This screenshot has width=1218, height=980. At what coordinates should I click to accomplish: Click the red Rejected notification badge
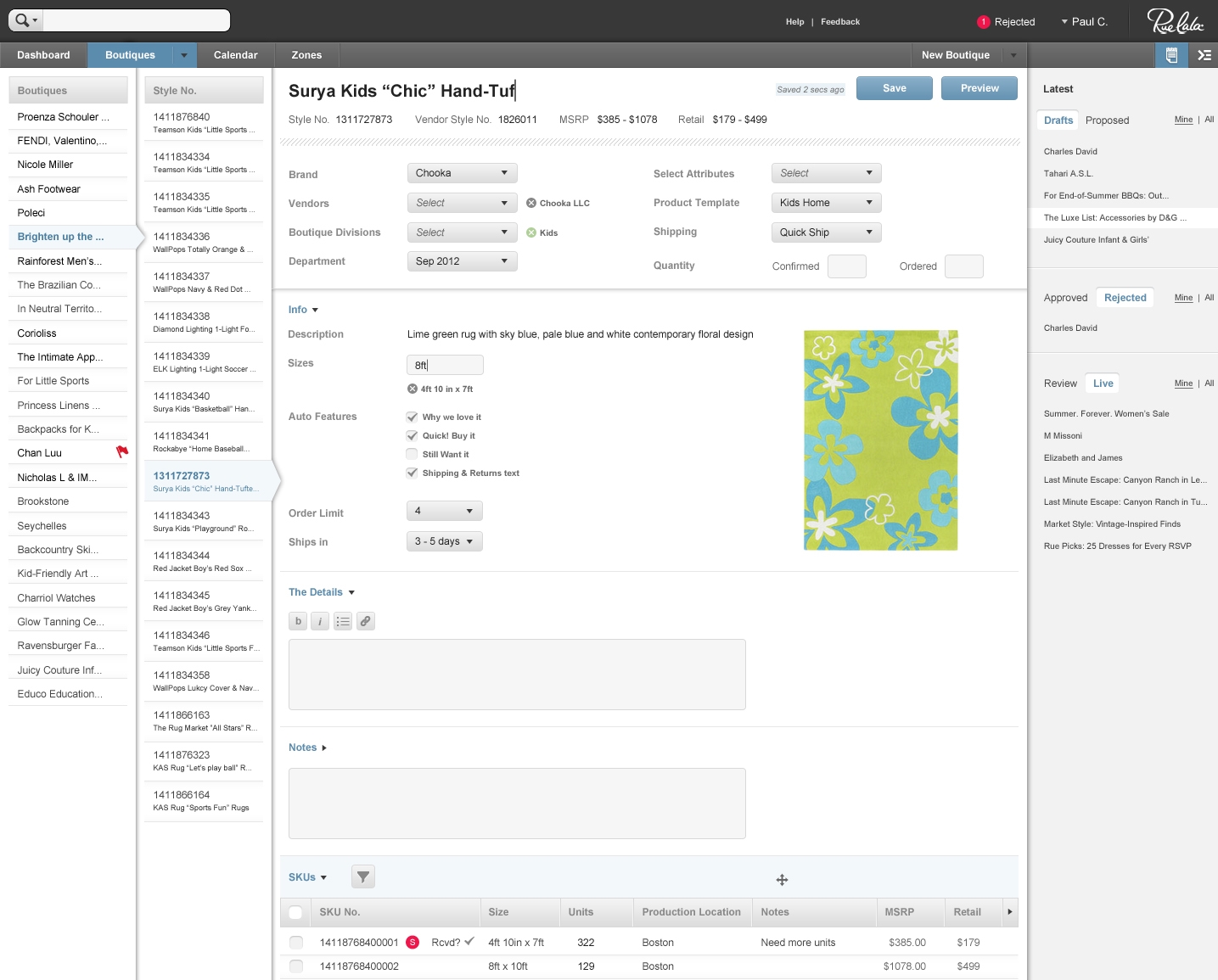(x=984, y=22)
